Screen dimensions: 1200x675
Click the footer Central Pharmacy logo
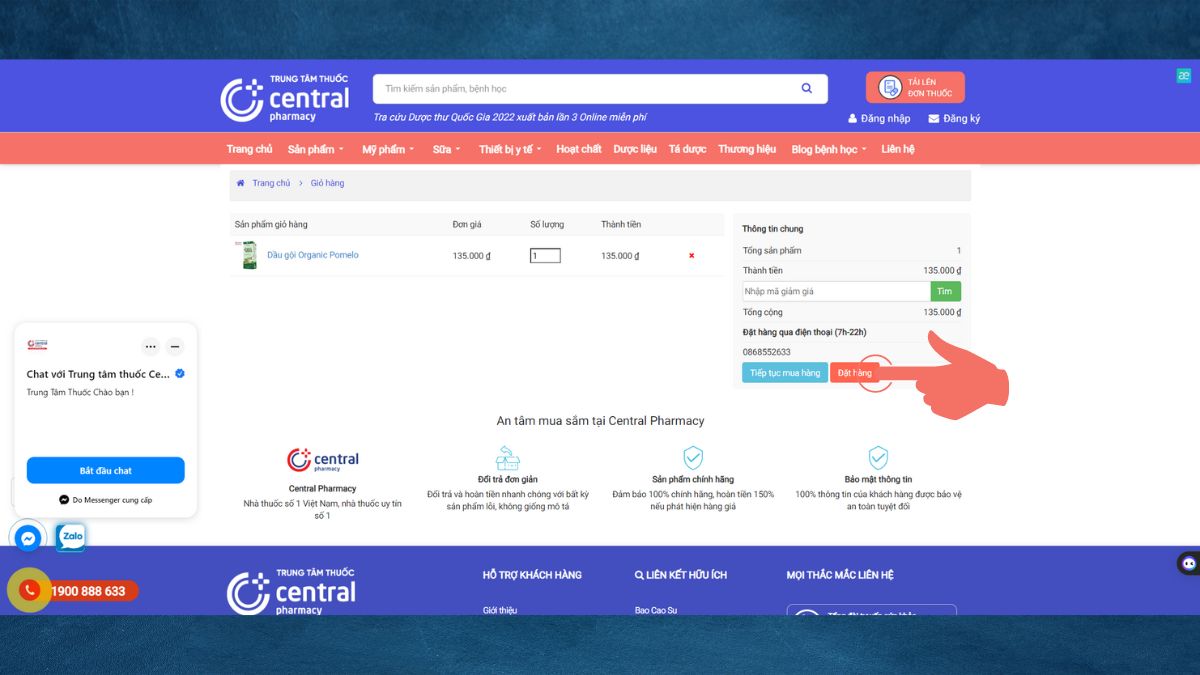point(291,592)
